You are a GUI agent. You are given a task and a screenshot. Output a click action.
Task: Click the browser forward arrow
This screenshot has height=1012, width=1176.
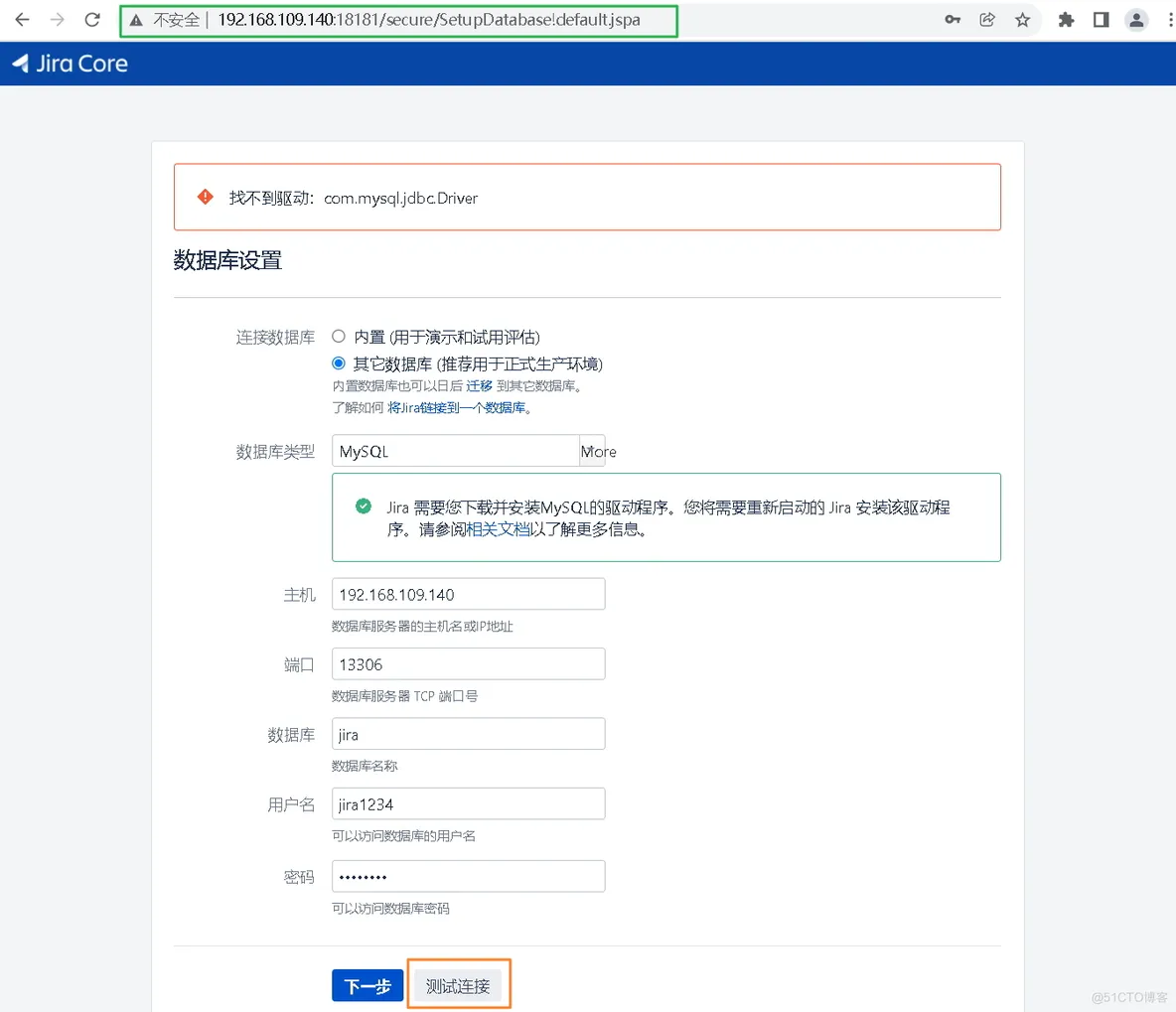[57, 20]
